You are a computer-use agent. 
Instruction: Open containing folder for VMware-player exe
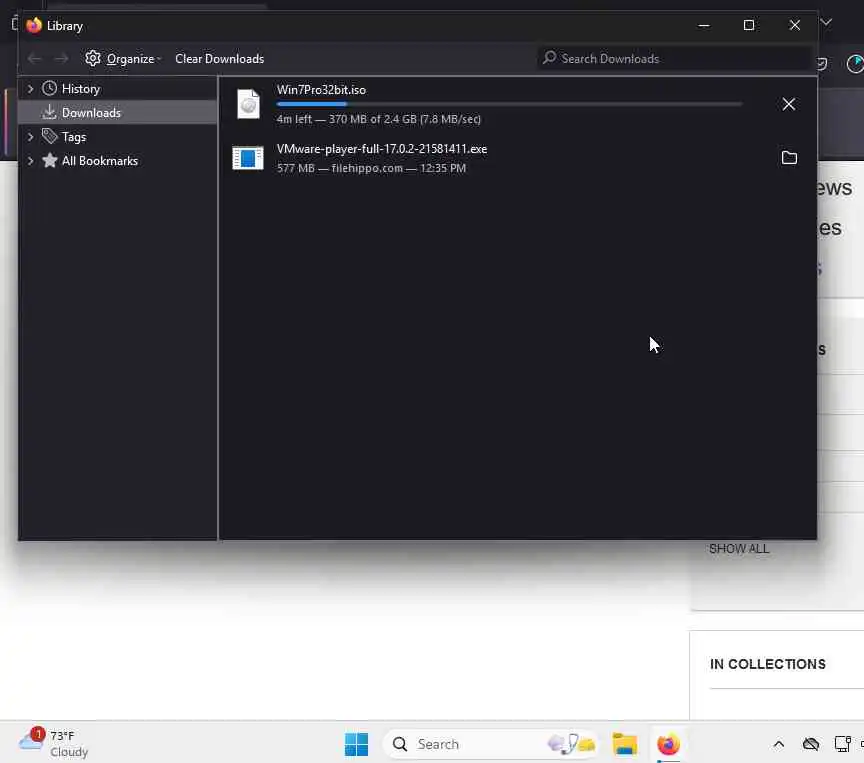tap(789, 158)
